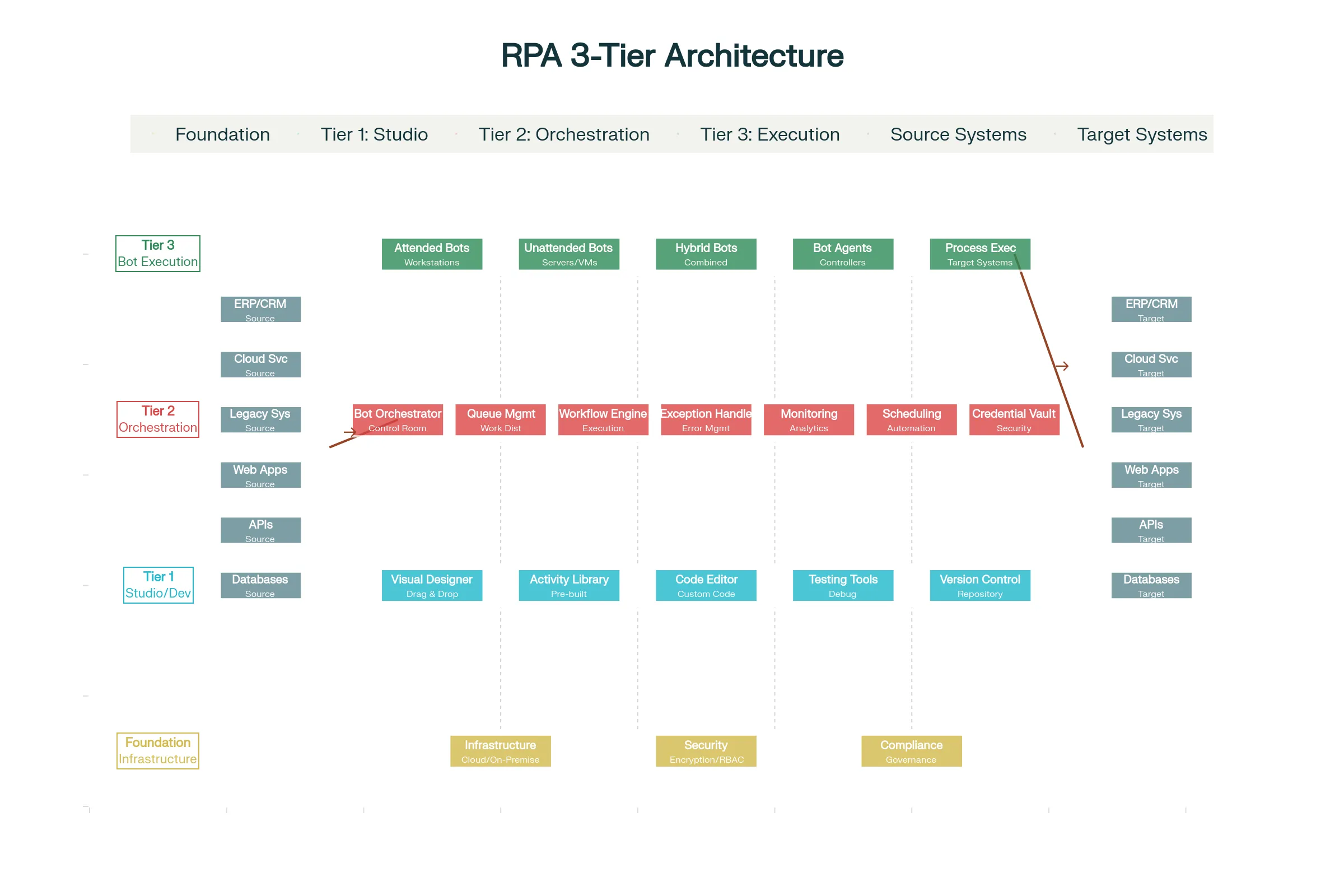The height and width of the screenshot is (896, 1344).
Task: Select the Process Exec node
Action: point(979,253)
